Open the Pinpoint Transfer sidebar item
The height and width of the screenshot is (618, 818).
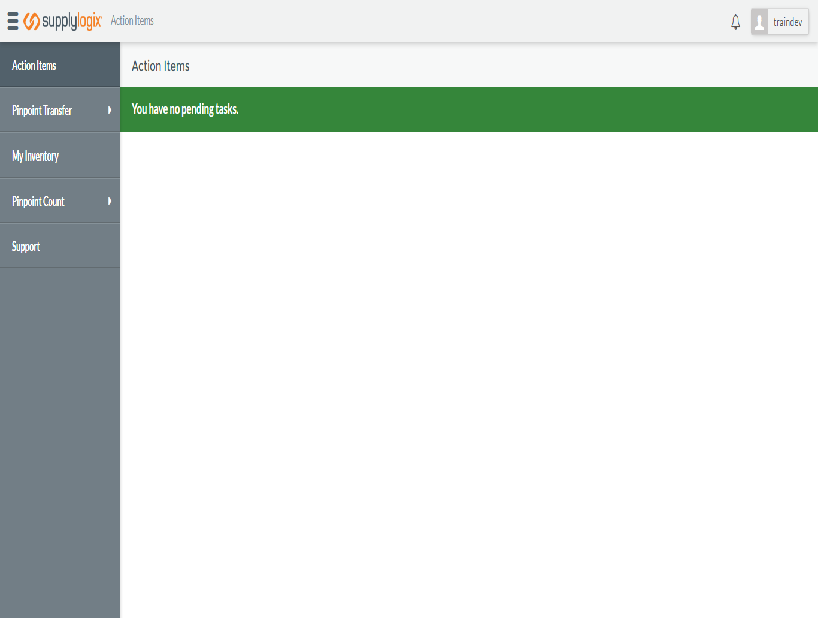pyautogui.click(x=42, y=111)
